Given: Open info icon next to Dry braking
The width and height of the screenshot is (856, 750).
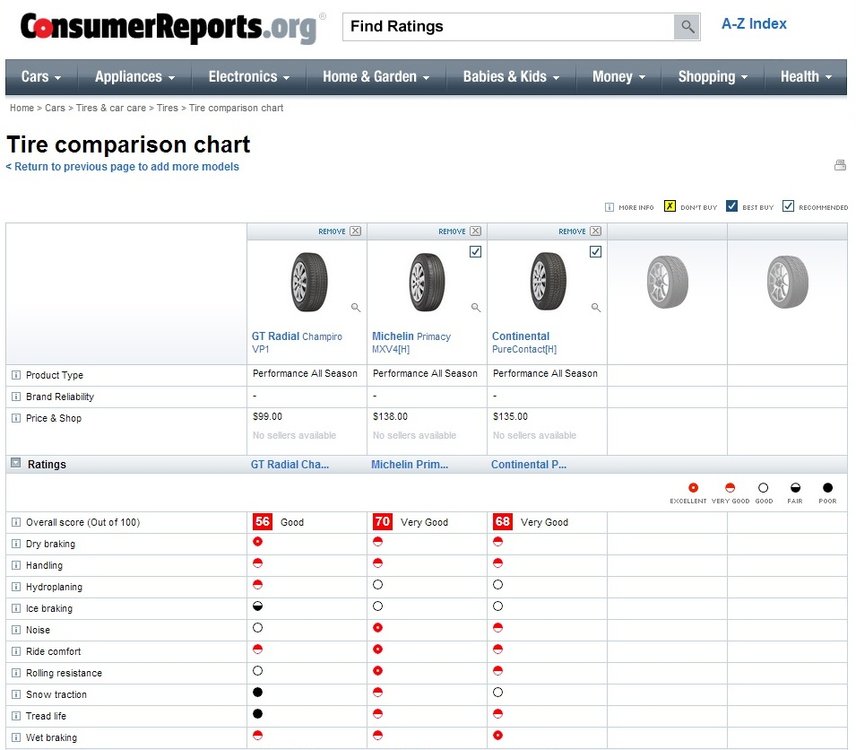Looking at the screenshot, I should (16, 544).
